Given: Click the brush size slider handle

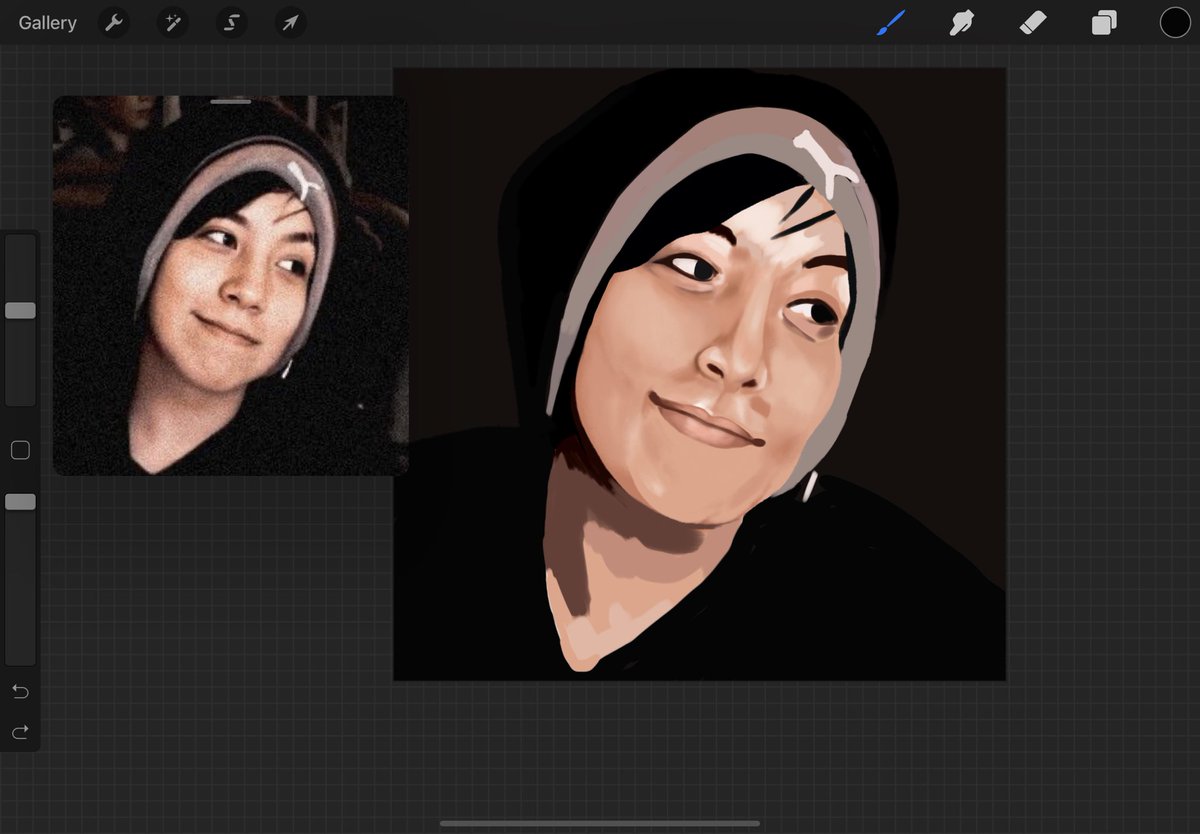Looking at the screenshot, I should click(20, 311).
